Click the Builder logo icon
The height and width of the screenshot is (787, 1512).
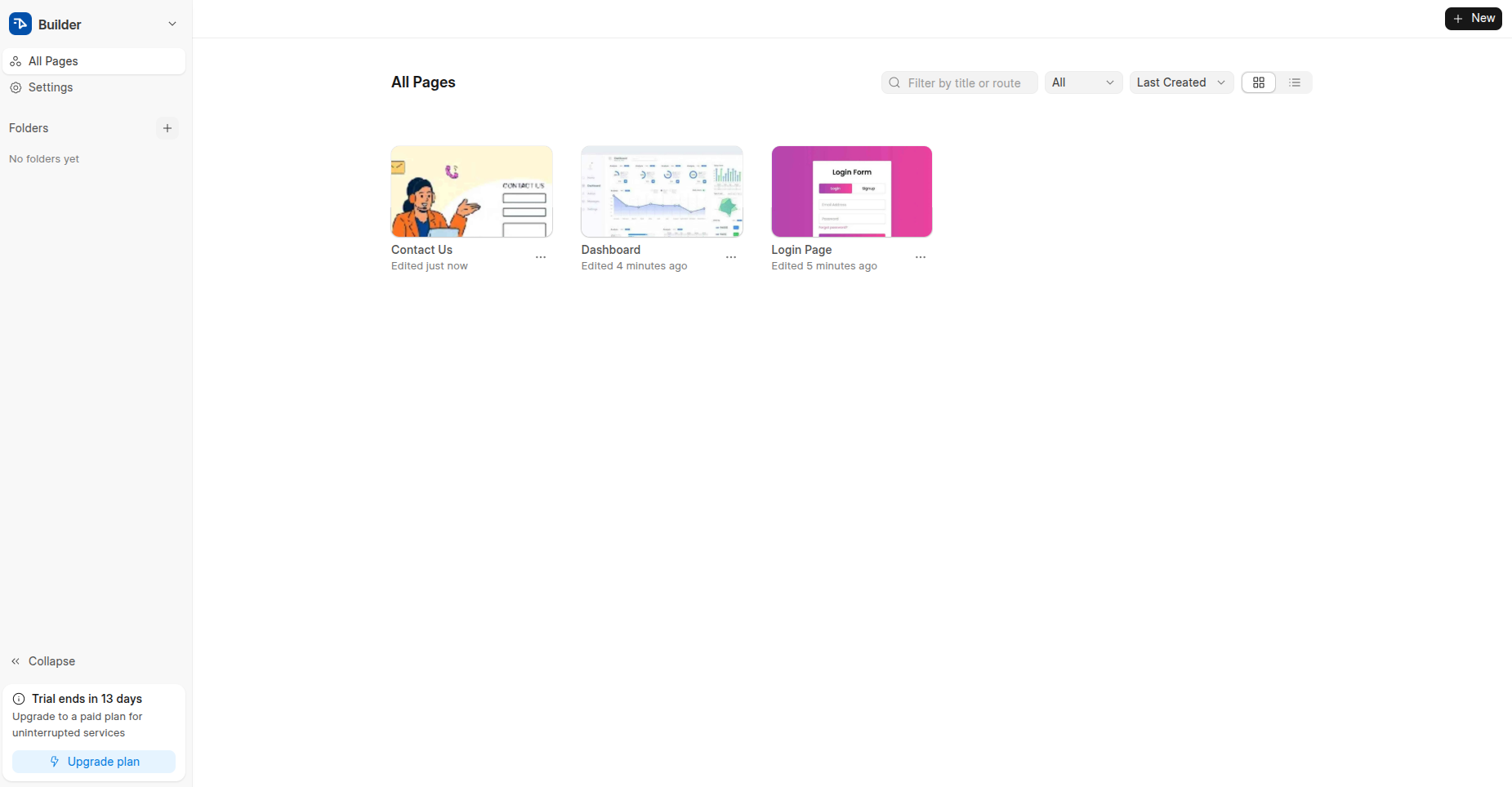[20, 24]
